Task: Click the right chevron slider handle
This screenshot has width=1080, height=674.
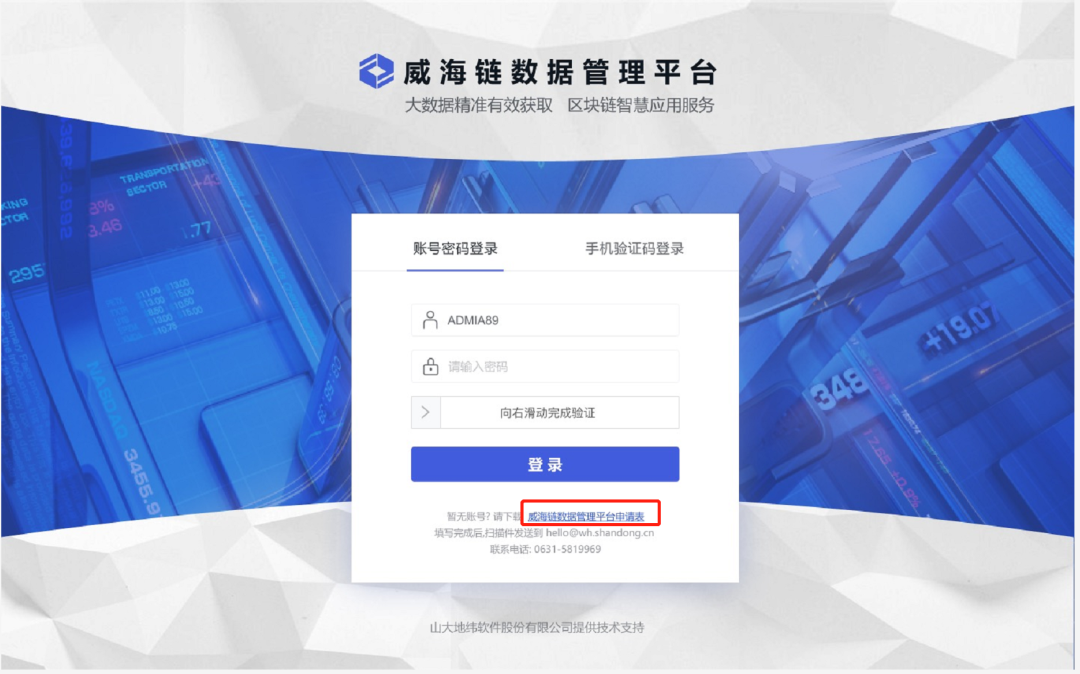Action: (426, 412)
